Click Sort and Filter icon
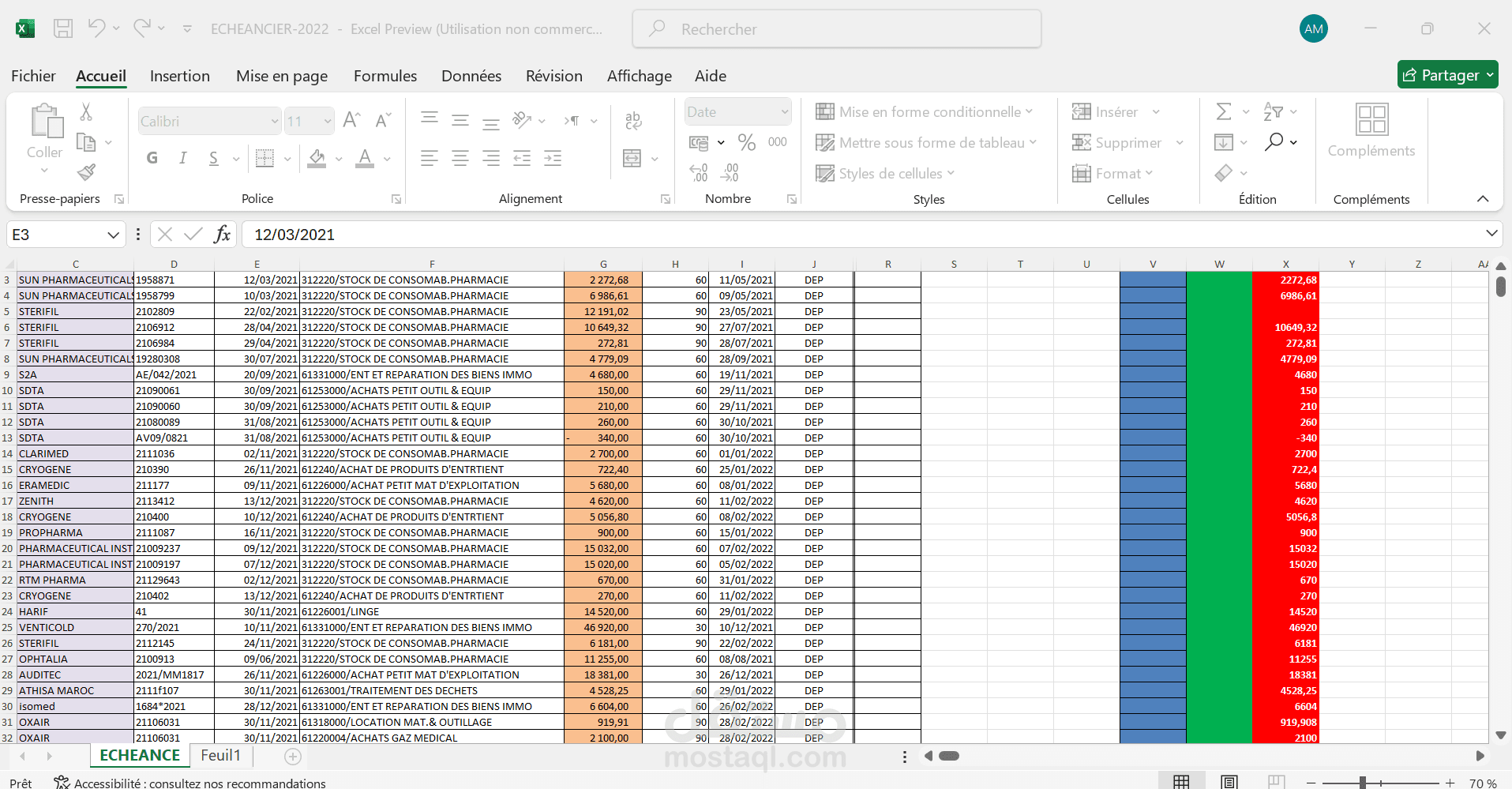The width and height of the screenshot is (1512, 789). click(x=1273, y=111)
